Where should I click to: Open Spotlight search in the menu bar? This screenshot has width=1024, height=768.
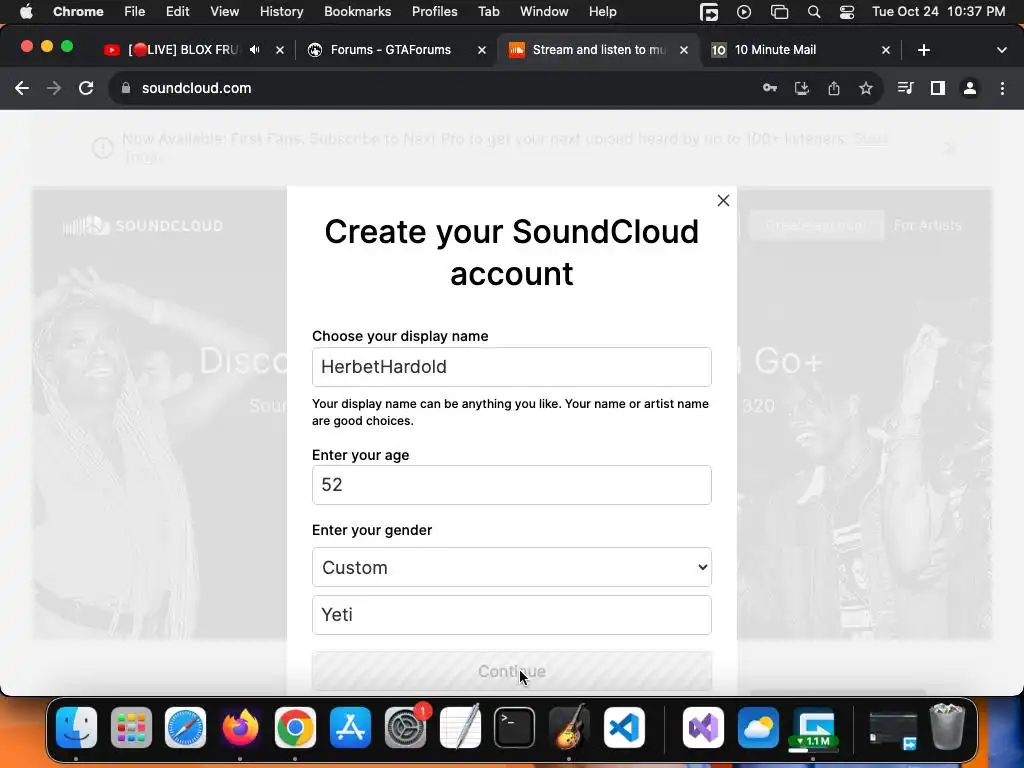[814, 12]
